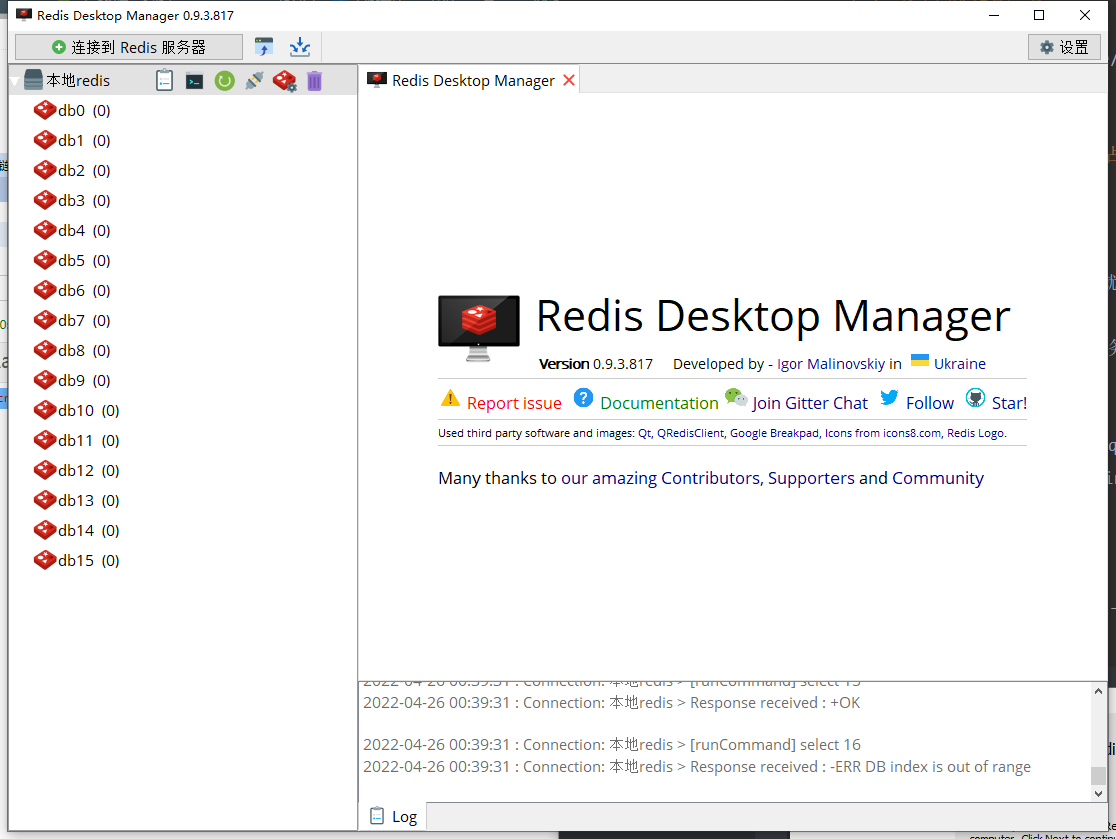1116x839 pixels.
Task: Open the console terminal icon for 本地redis
Action: tap(195, 81)
